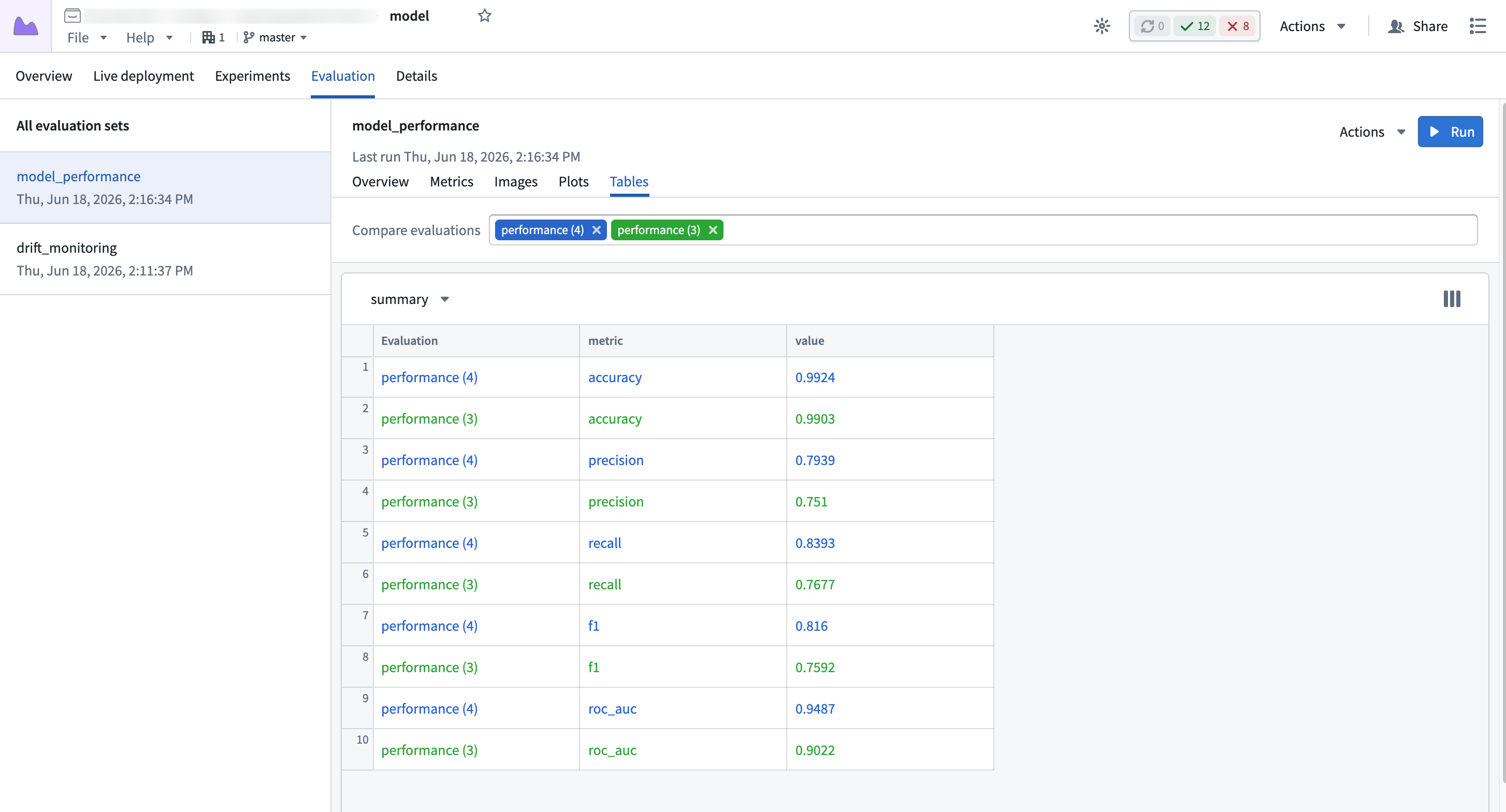Run the evaluation

[1450, 132]
